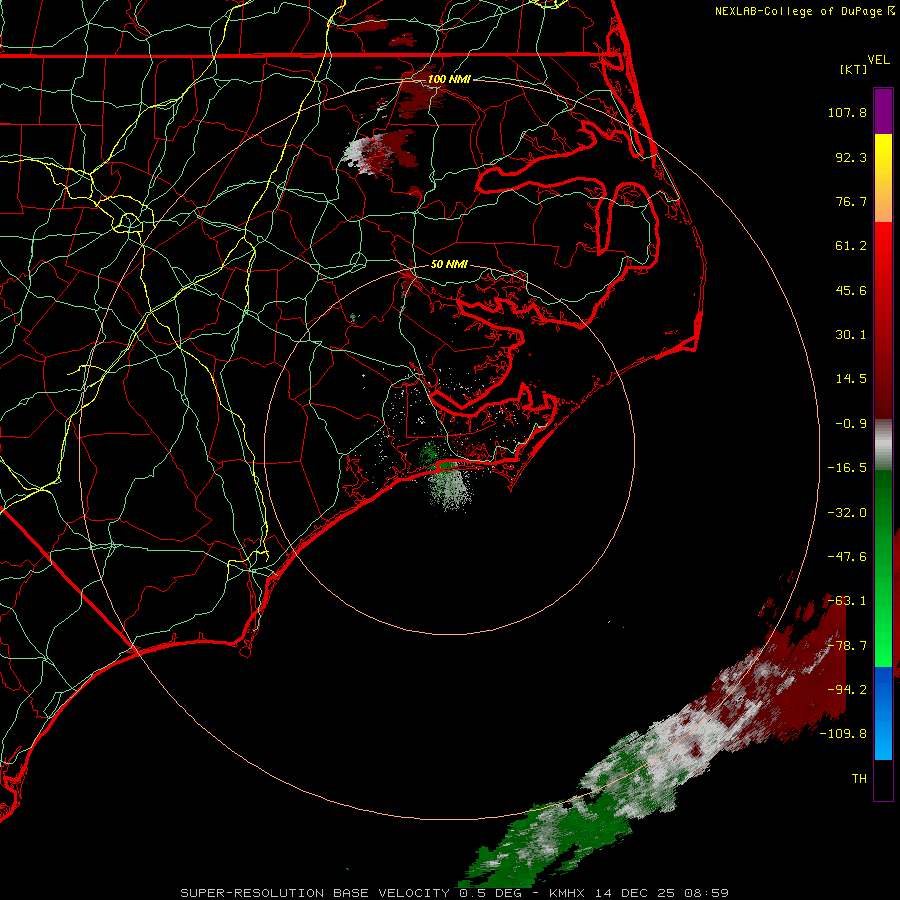Select the 76.7 scale value
Screen dimensions: 900x900
click(851, 201)
